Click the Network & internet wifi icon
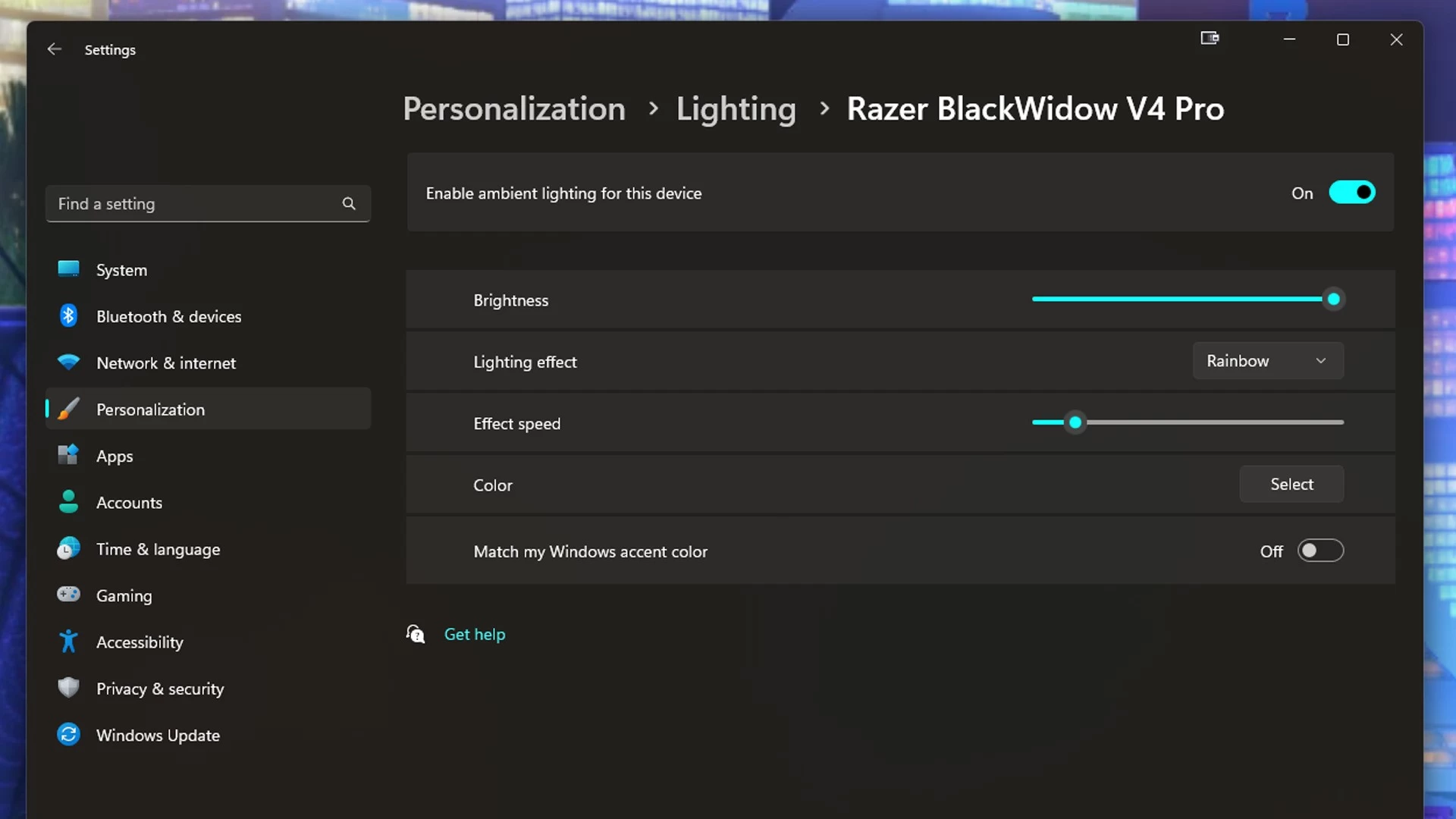The width and height of the screenshot is (1456, 819). tap(68, 362)
